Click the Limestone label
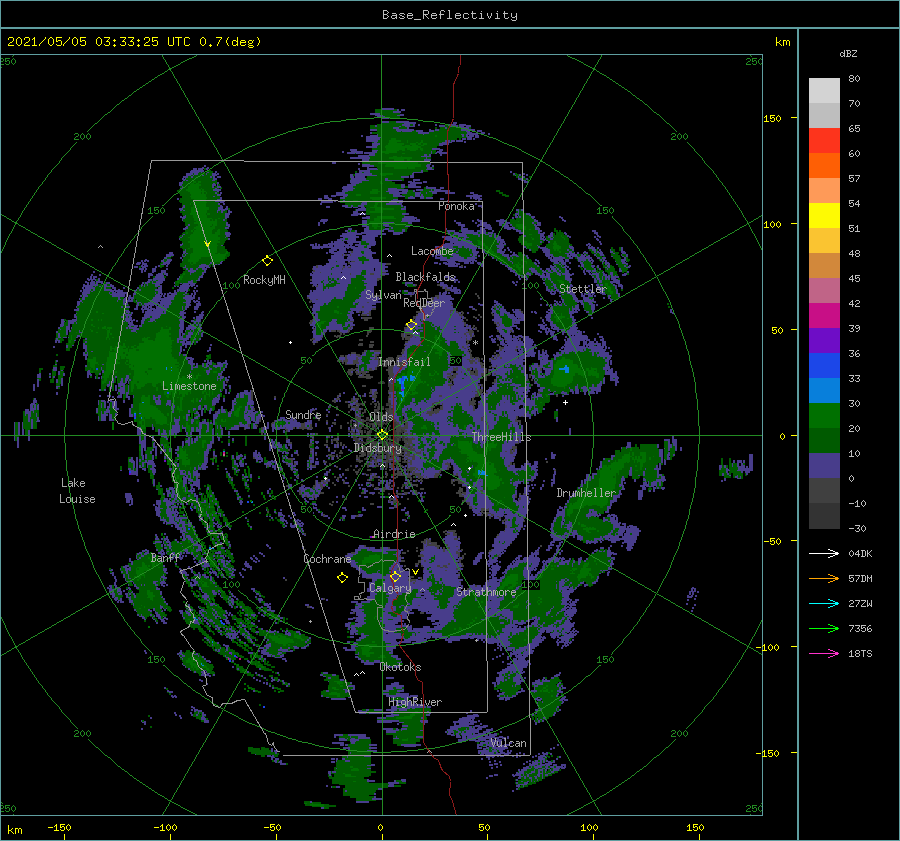Image resolution: width=900 pixels, height=841 pixels. (x=189, y=386)
